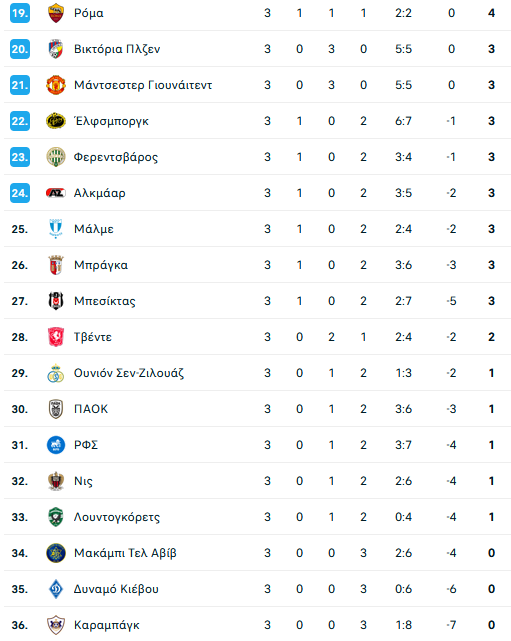511x641 pixels.
Task: Click the Ρόμα club crest
Action: [x=56, y=13]
